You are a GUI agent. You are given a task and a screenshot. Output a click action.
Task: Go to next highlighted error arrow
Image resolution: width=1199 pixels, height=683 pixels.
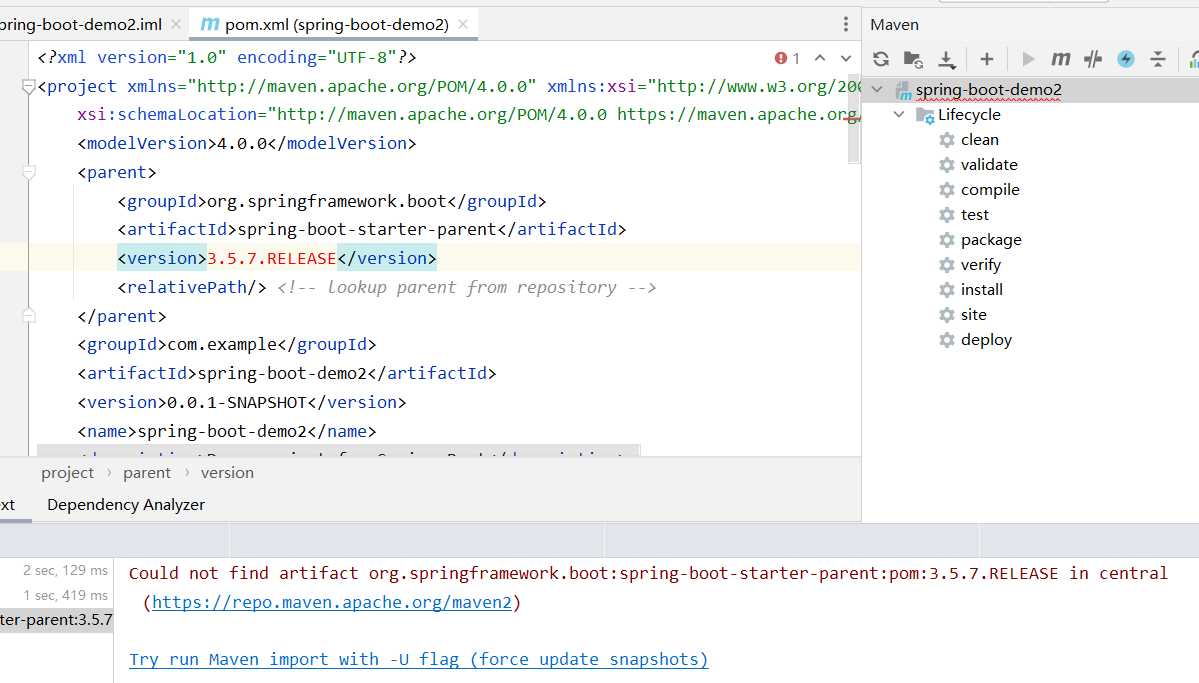click(x=846, y=58)
